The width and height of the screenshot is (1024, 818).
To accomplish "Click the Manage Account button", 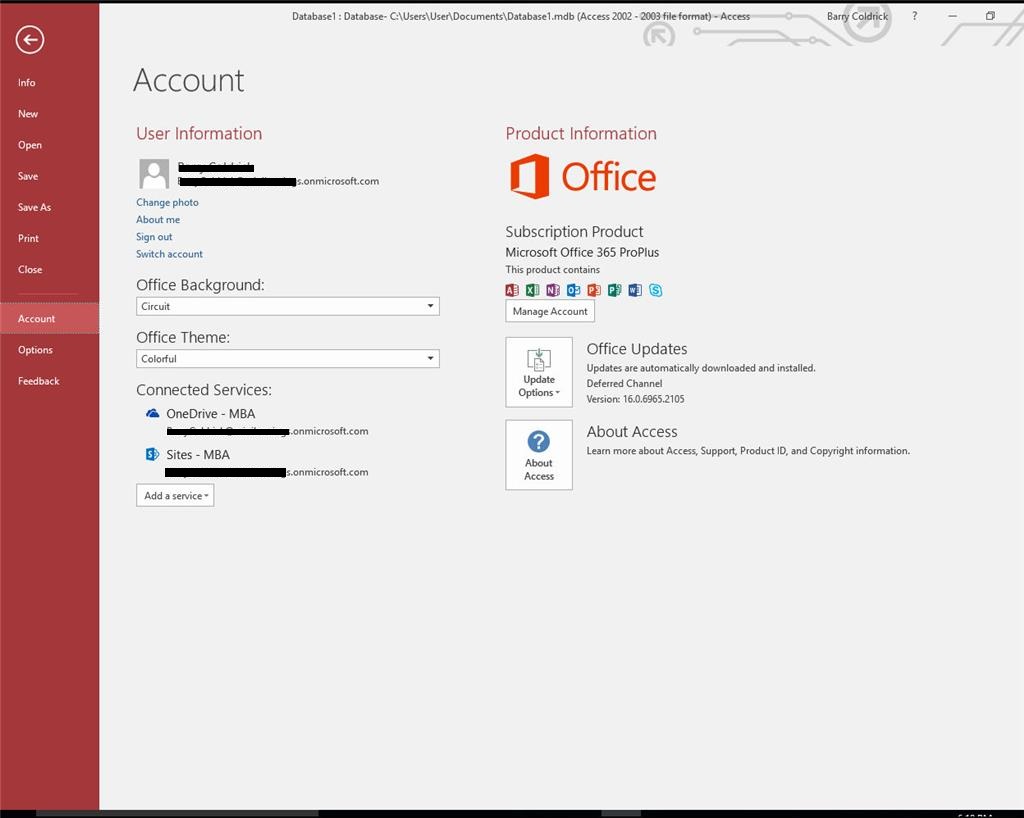I will (550, 311).
